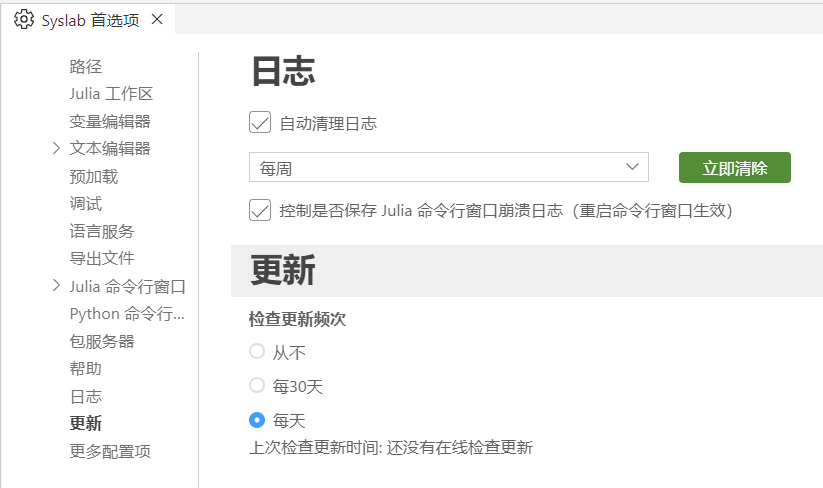The height and width of the screenshot is (488, 823).
Task: Select the 每天 update frequency radio
Action: [x=257, y=420]
